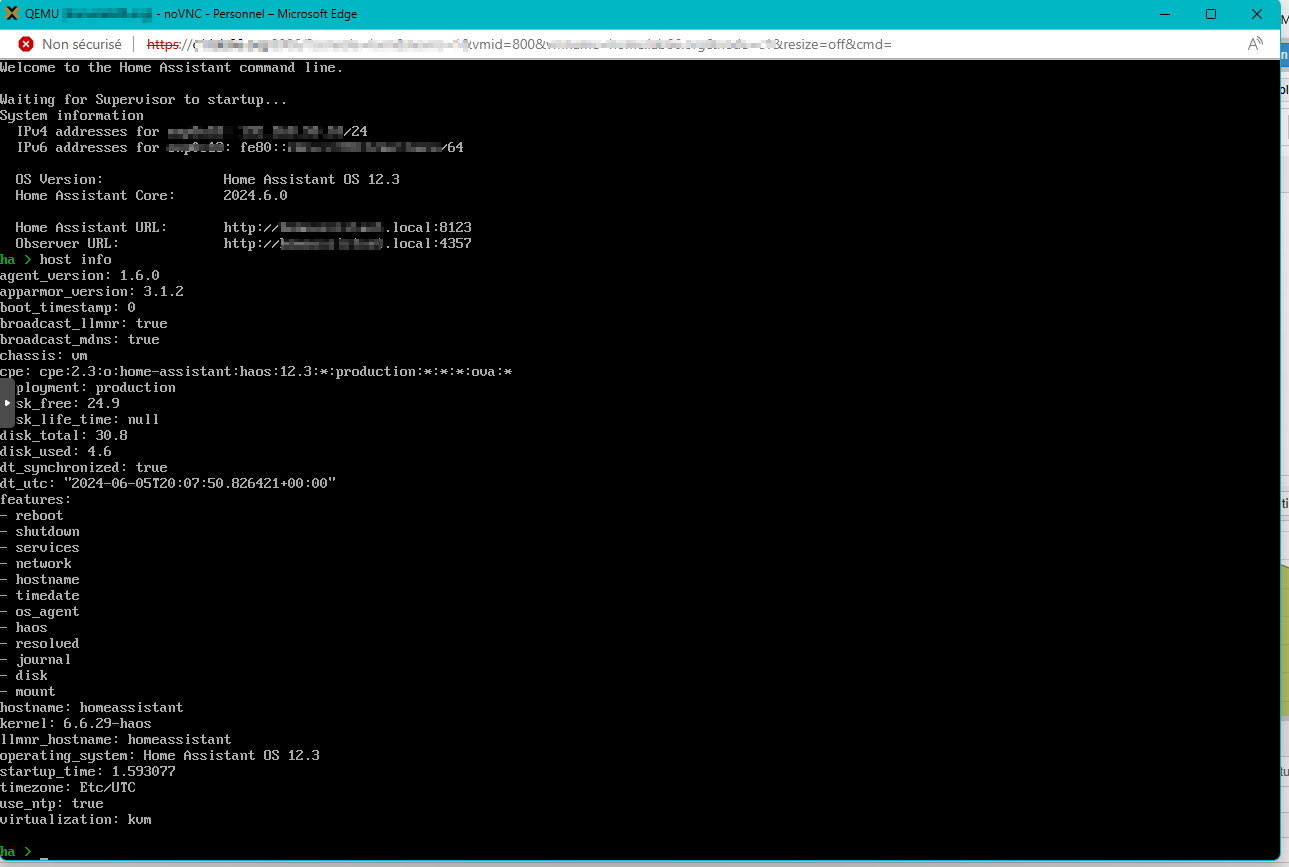The image size is (1289, 867).
Task: Click the 'use_ntp: true' line
Action: pyautogui.click(x=52, y=804)
